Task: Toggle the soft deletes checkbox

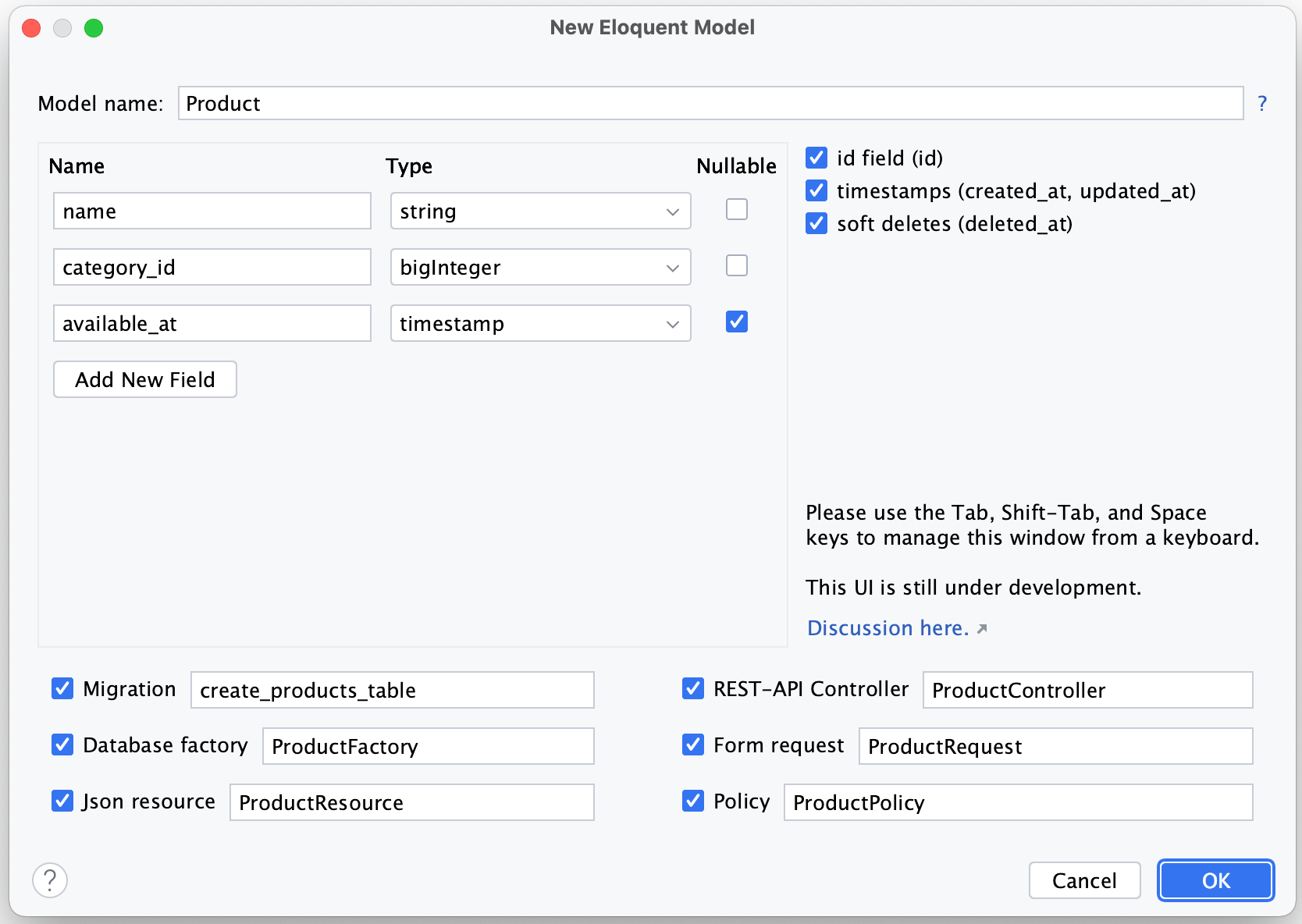Action: point(816,224)
